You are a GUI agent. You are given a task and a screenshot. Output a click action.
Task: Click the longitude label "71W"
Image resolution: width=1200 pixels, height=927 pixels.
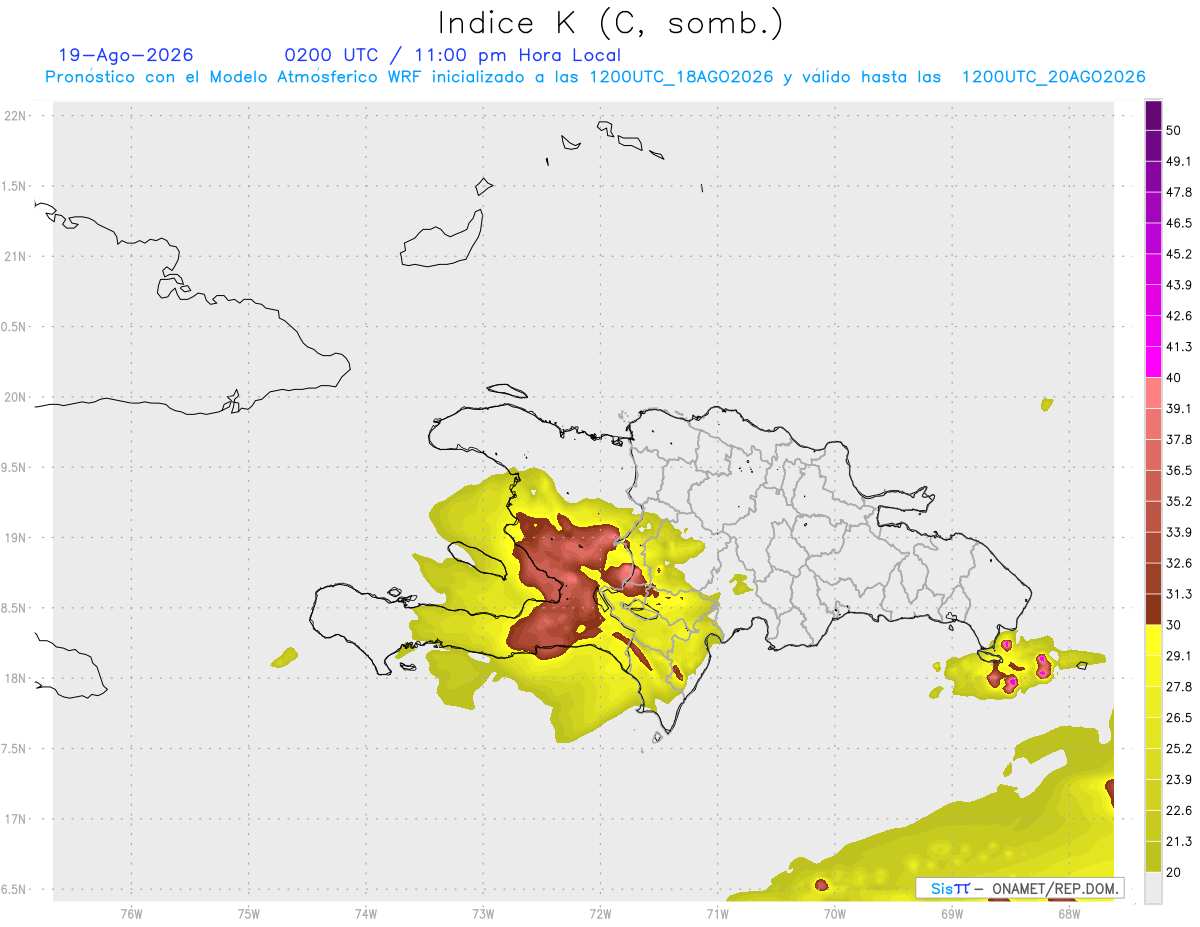[x=717, y=912]
